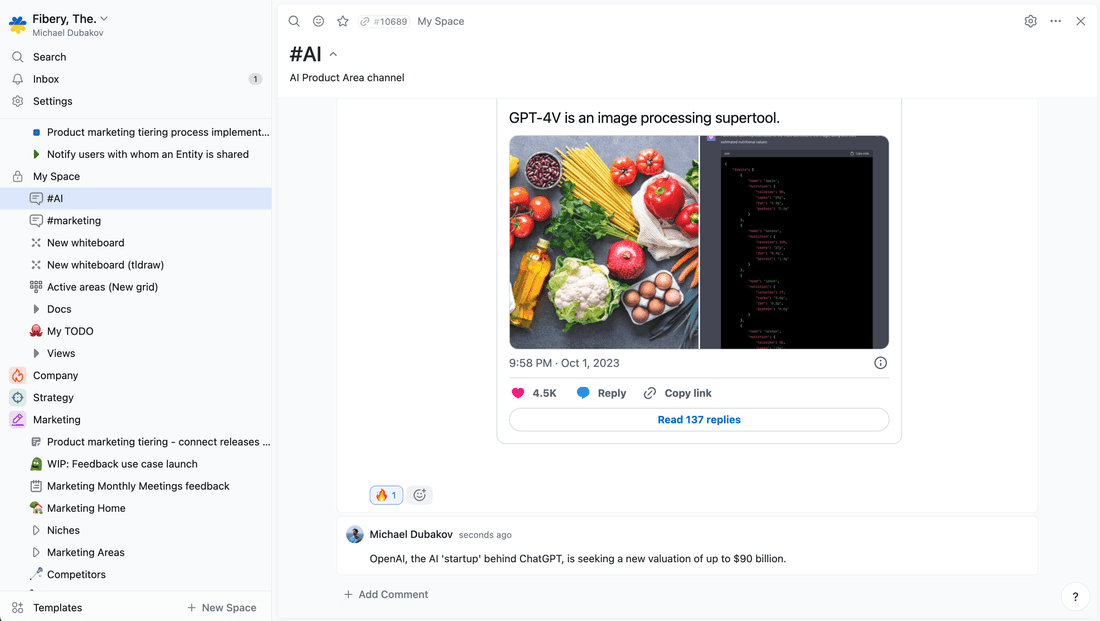Expand the Views folder in sidebar
The image size is (1100, 621).
pos(37,353)
